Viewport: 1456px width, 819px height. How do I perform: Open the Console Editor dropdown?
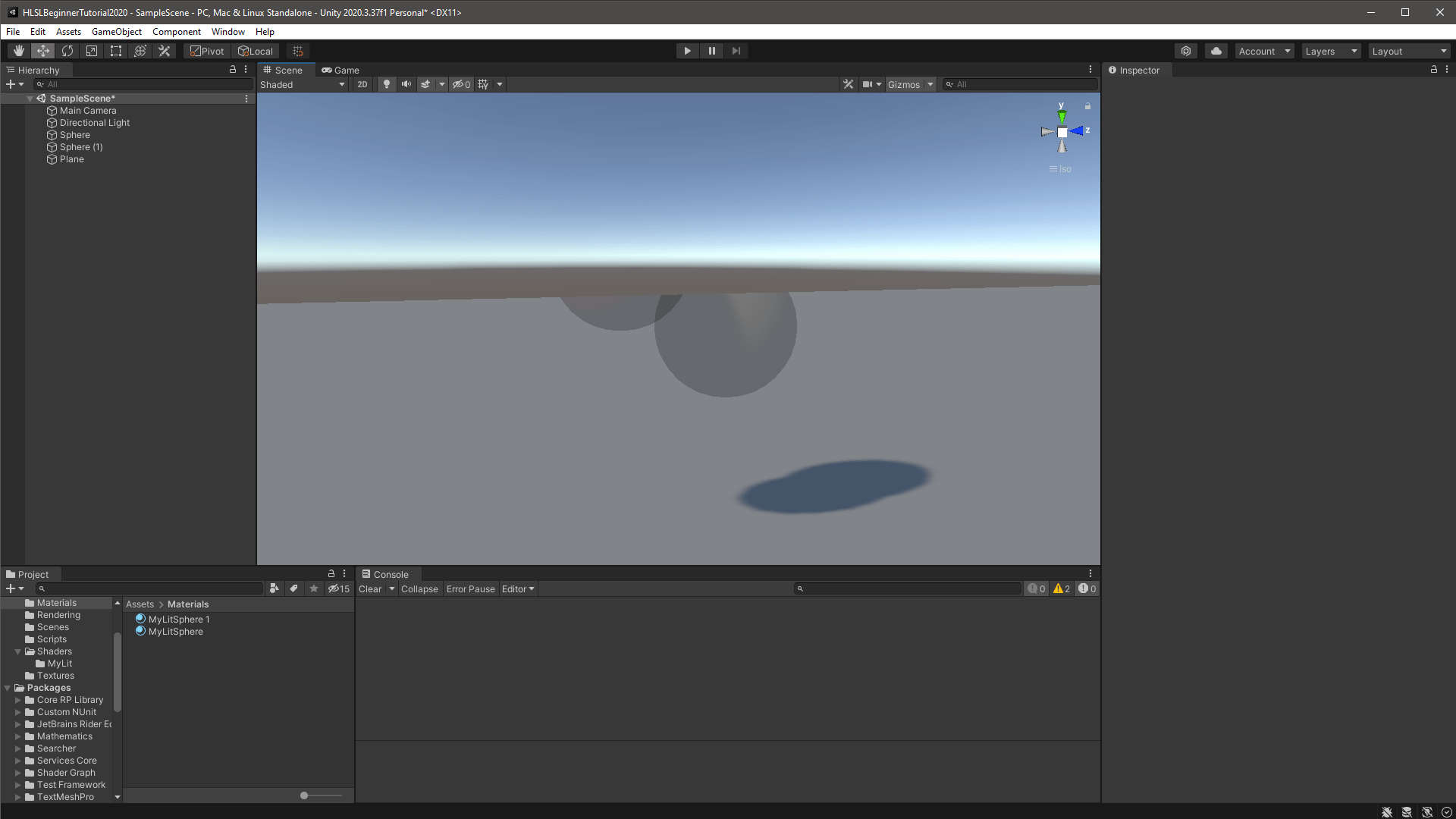pos(518,589)
